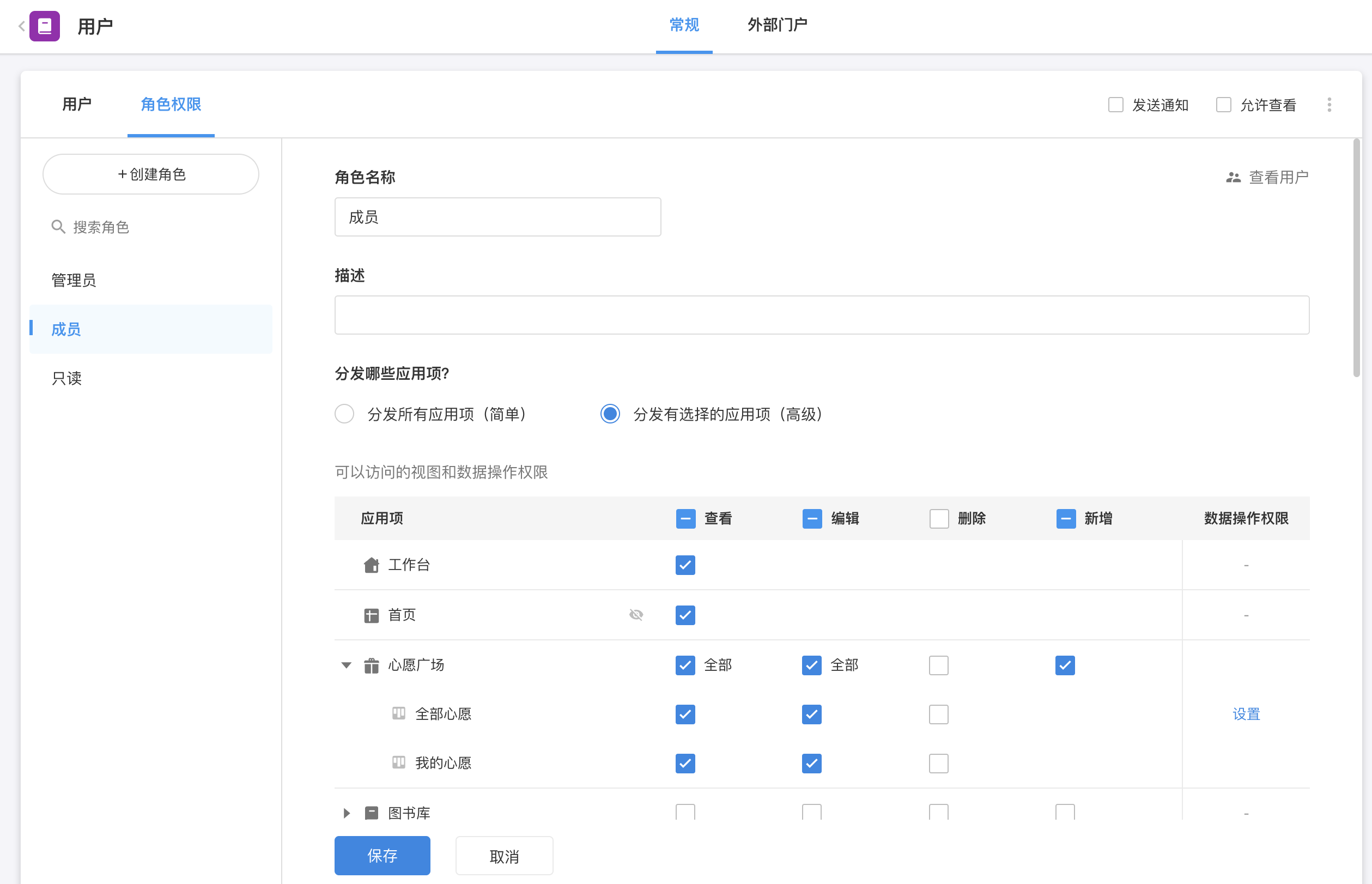Click the 心愿广场 gift icon
Image resolution: width=1372 pixels, height=884 pixels.
(371, 665)
